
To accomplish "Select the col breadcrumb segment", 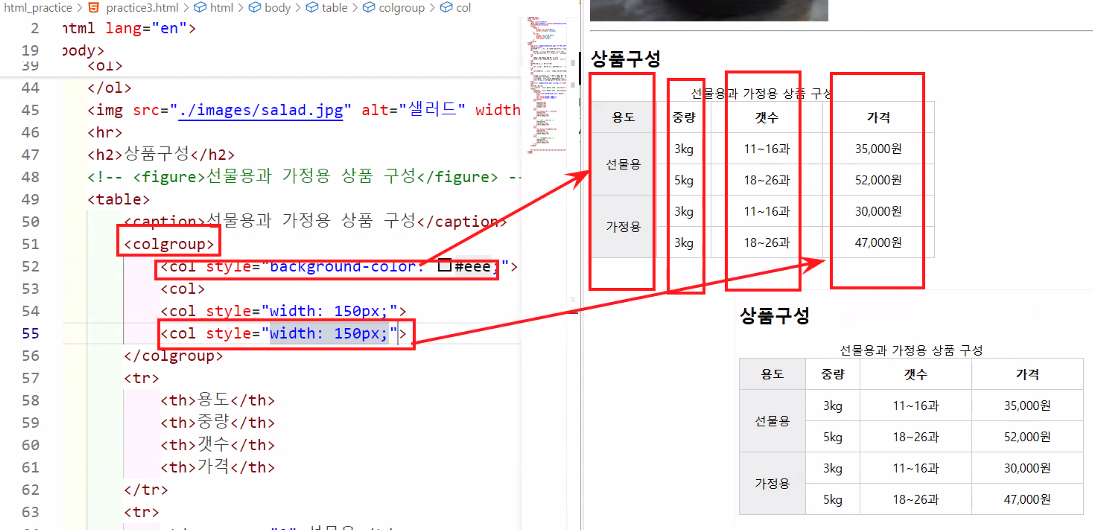I will coord(464,9).
